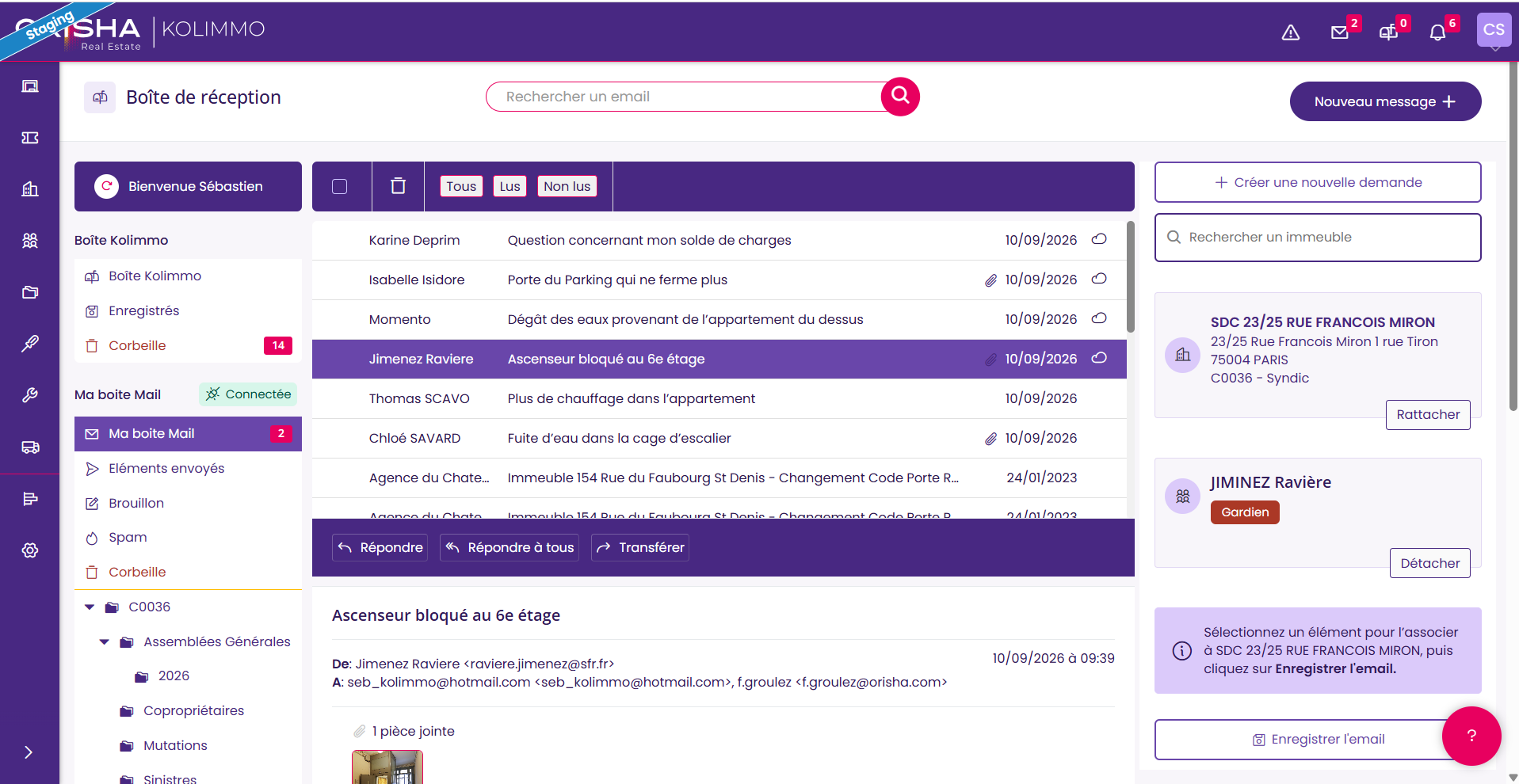Tick the select-all checkbox in mail toolbar
Viewport: 1519px width, 784px height.
coord(339,186)
